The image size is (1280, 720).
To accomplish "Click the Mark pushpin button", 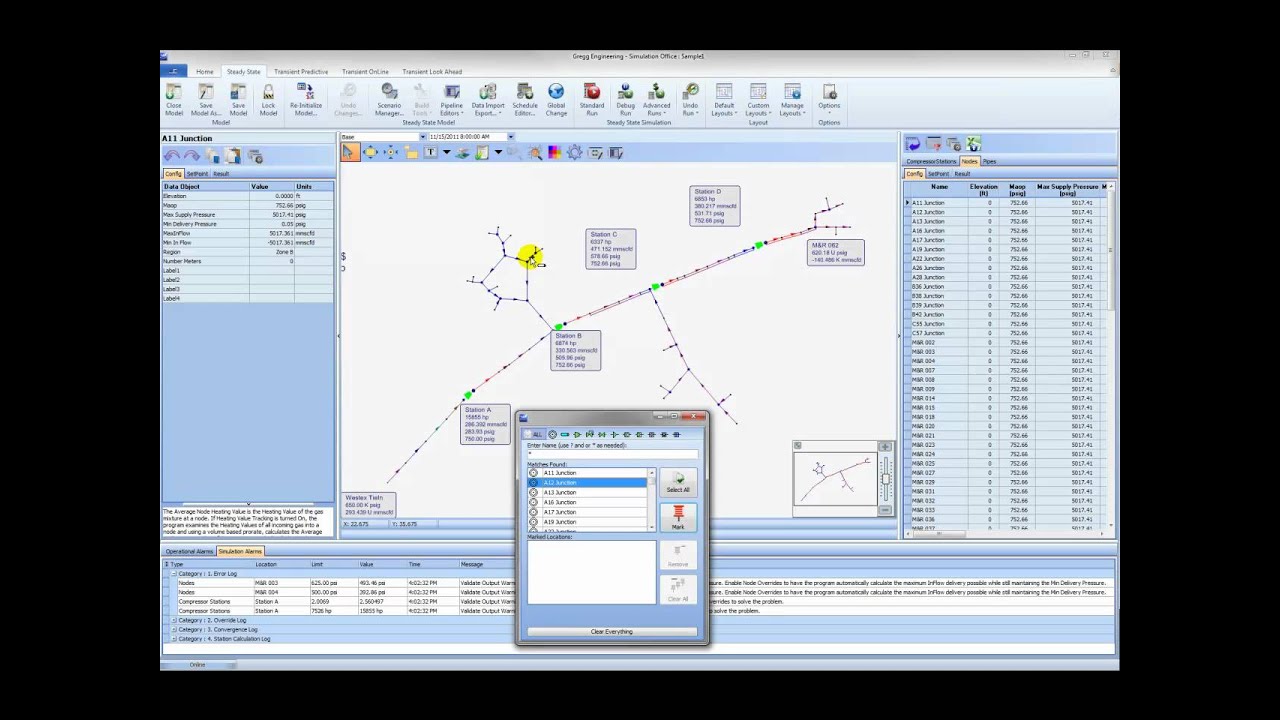I will [x=678, y=518].
